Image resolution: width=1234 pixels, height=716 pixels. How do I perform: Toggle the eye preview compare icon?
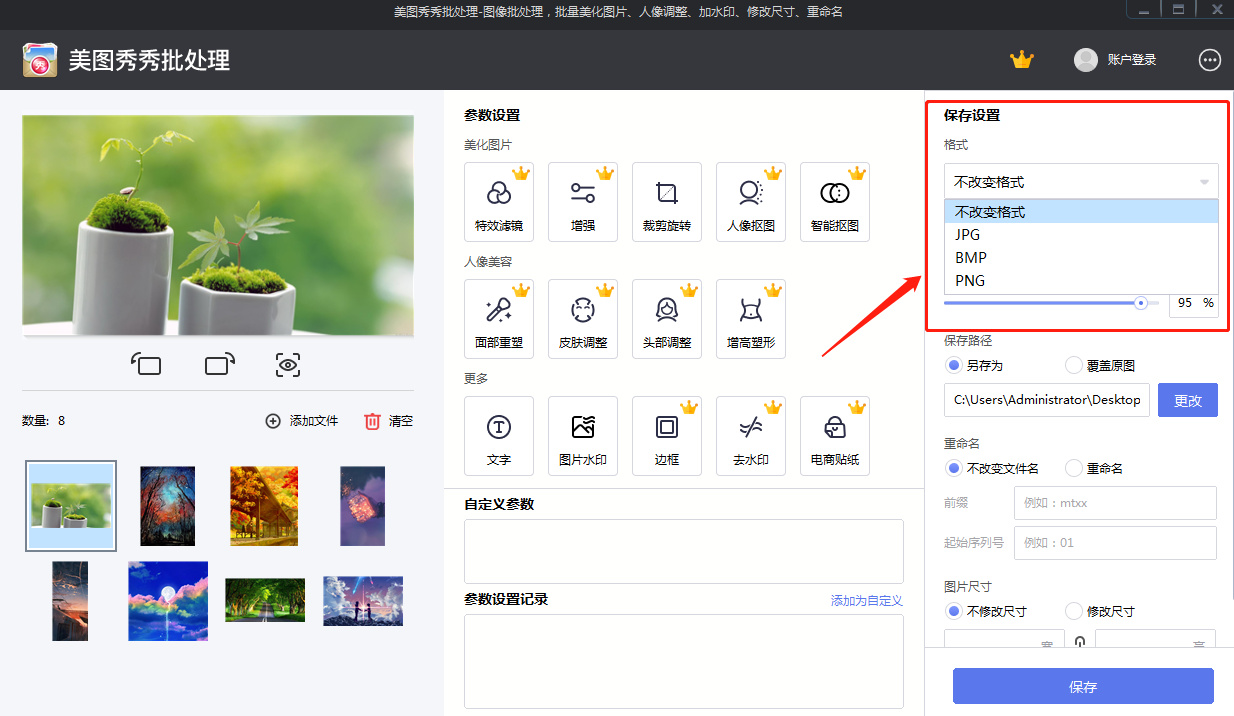(288, 365)
